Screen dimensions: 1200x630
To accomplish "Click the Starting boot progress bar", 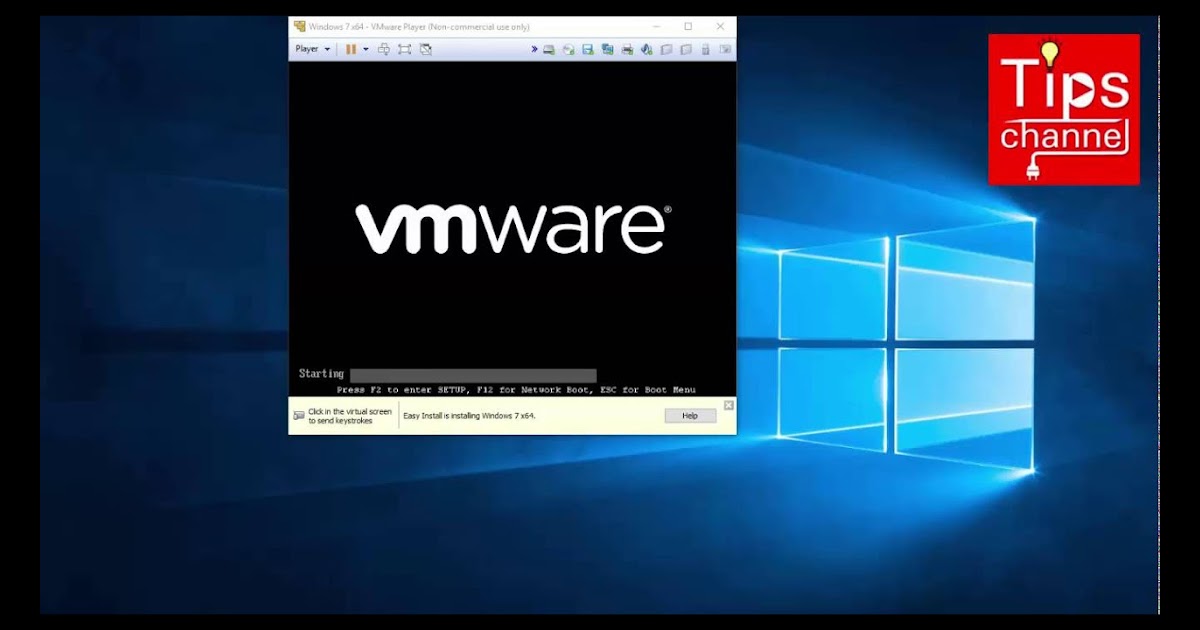I will click(x=473, y=374).
